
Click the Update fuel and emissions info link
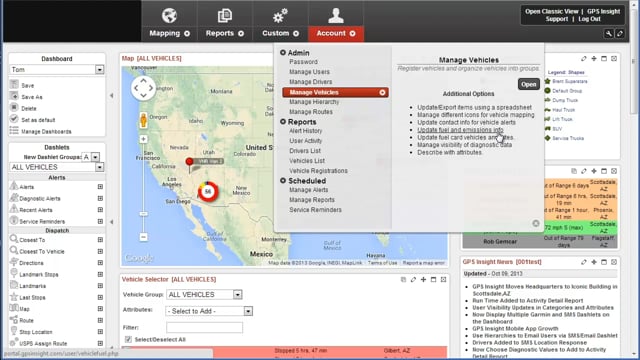pos(460,130)
